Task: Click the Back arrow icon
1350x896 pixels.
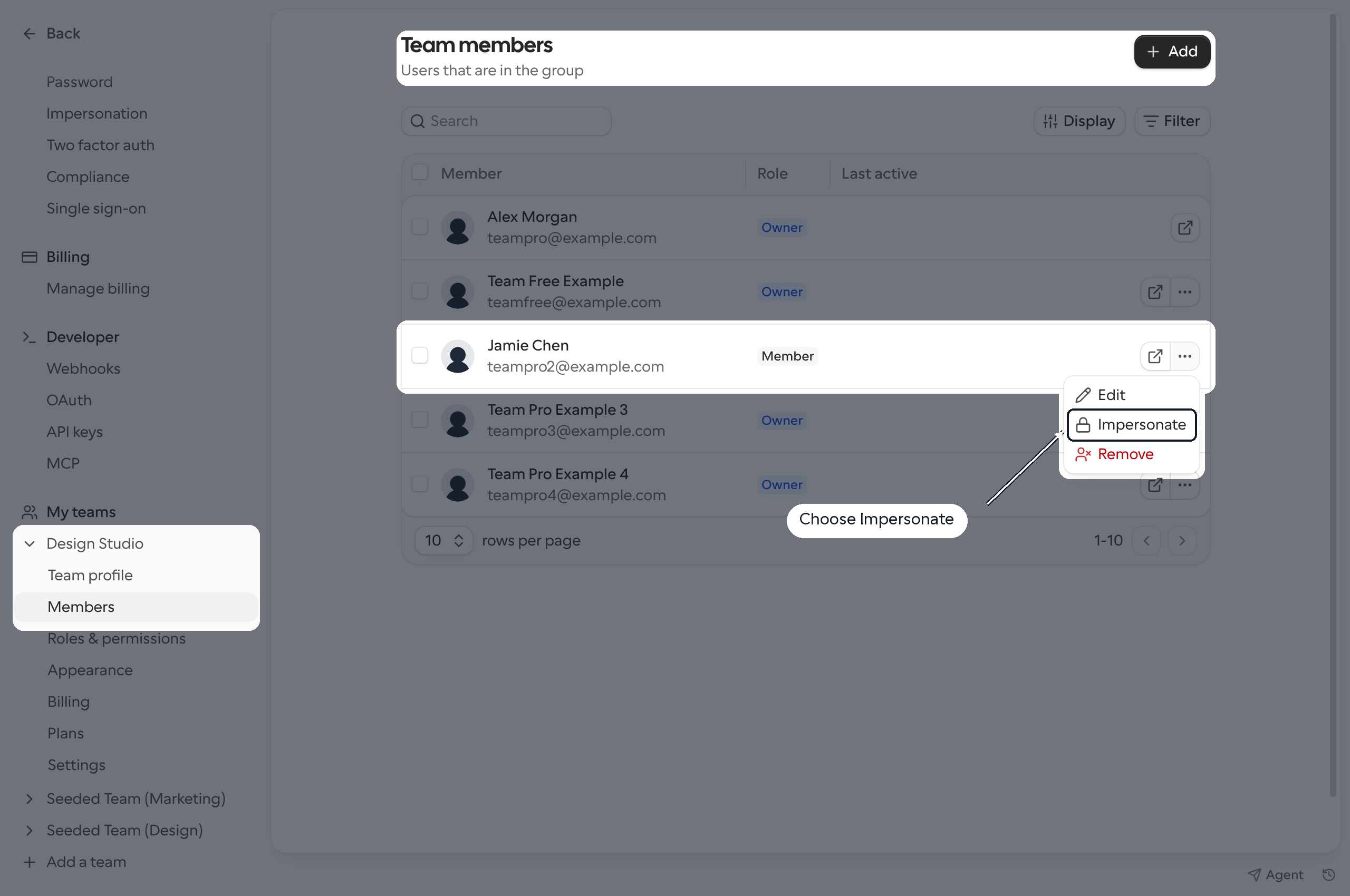Action: (29, 34)
